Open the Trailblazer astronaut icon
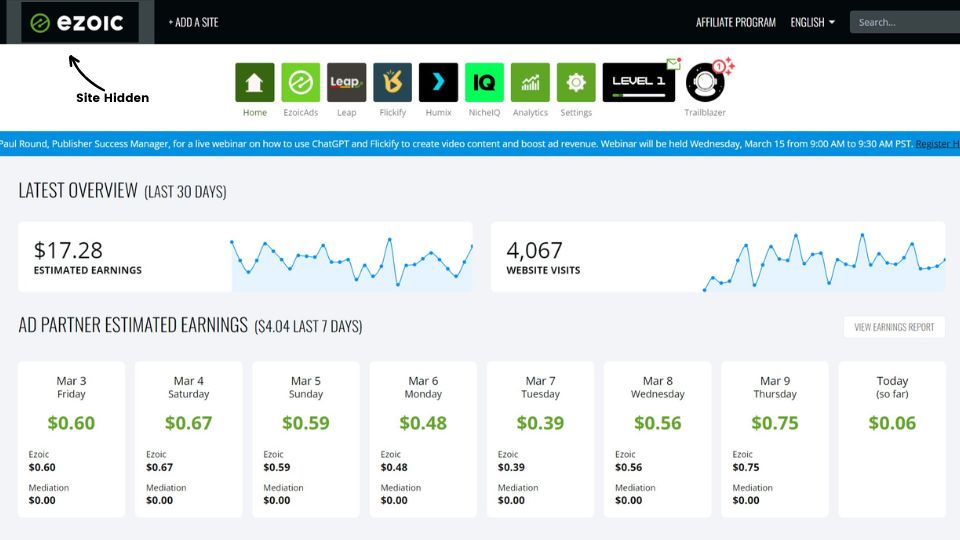 point(705,82)
